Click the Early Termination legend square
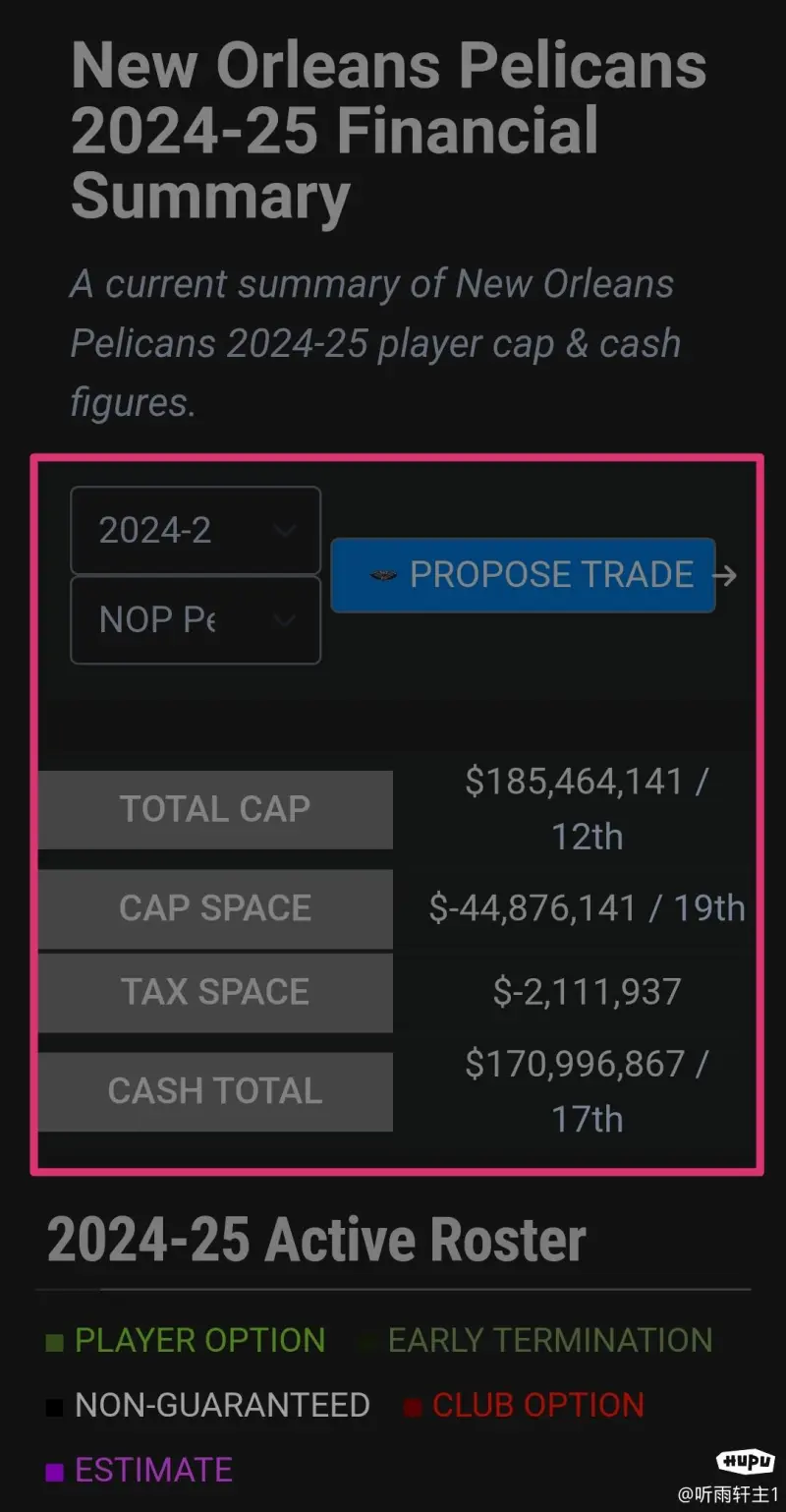 pos(368,1342)
